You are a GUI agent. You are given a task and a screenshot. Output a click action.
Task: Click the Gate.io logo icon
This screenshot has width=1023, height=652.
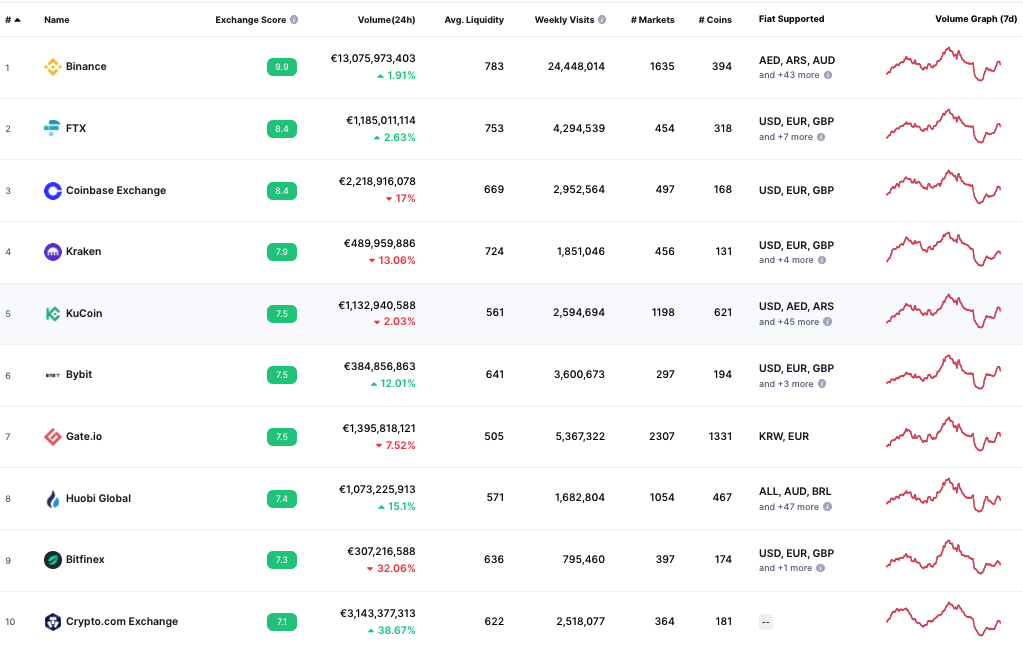pyautogui.click(x=52, y=437)
